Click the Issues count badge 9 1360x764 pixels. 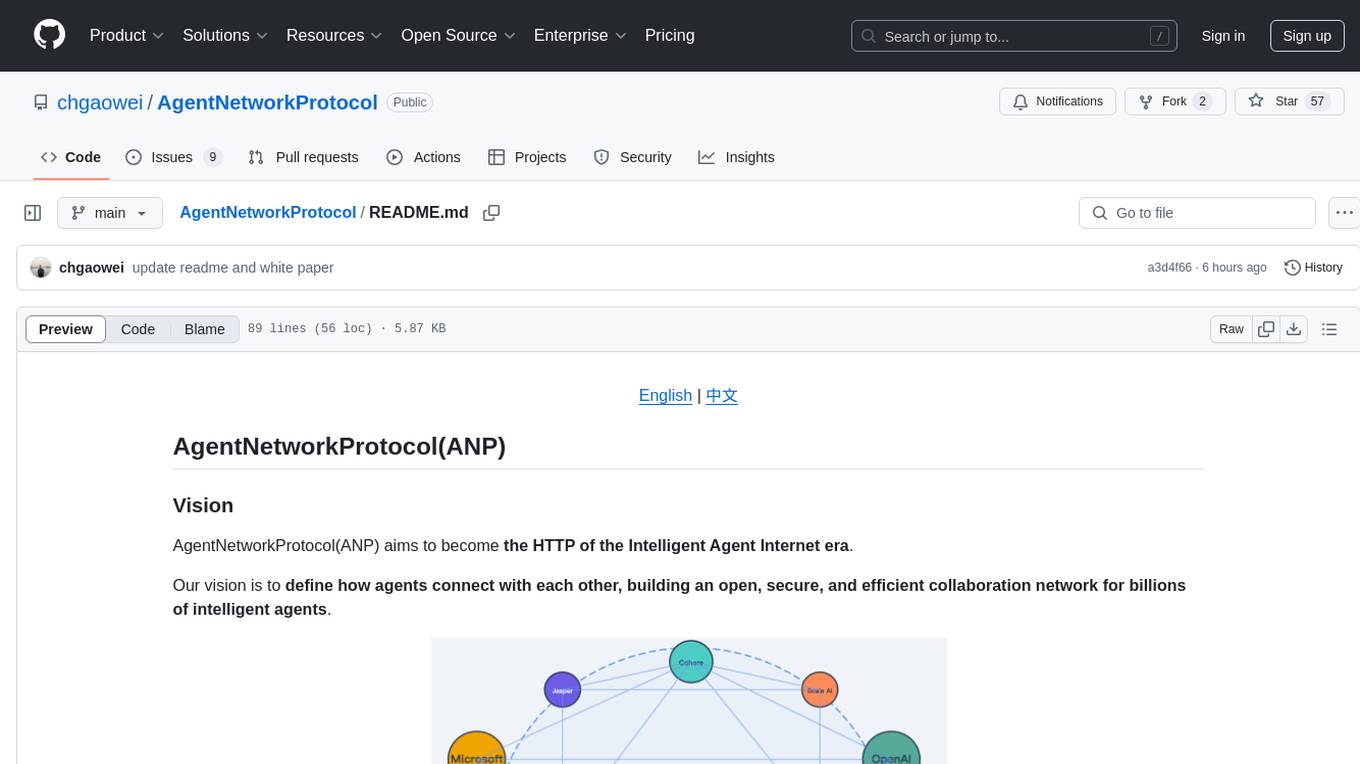[x=212, y=157]
